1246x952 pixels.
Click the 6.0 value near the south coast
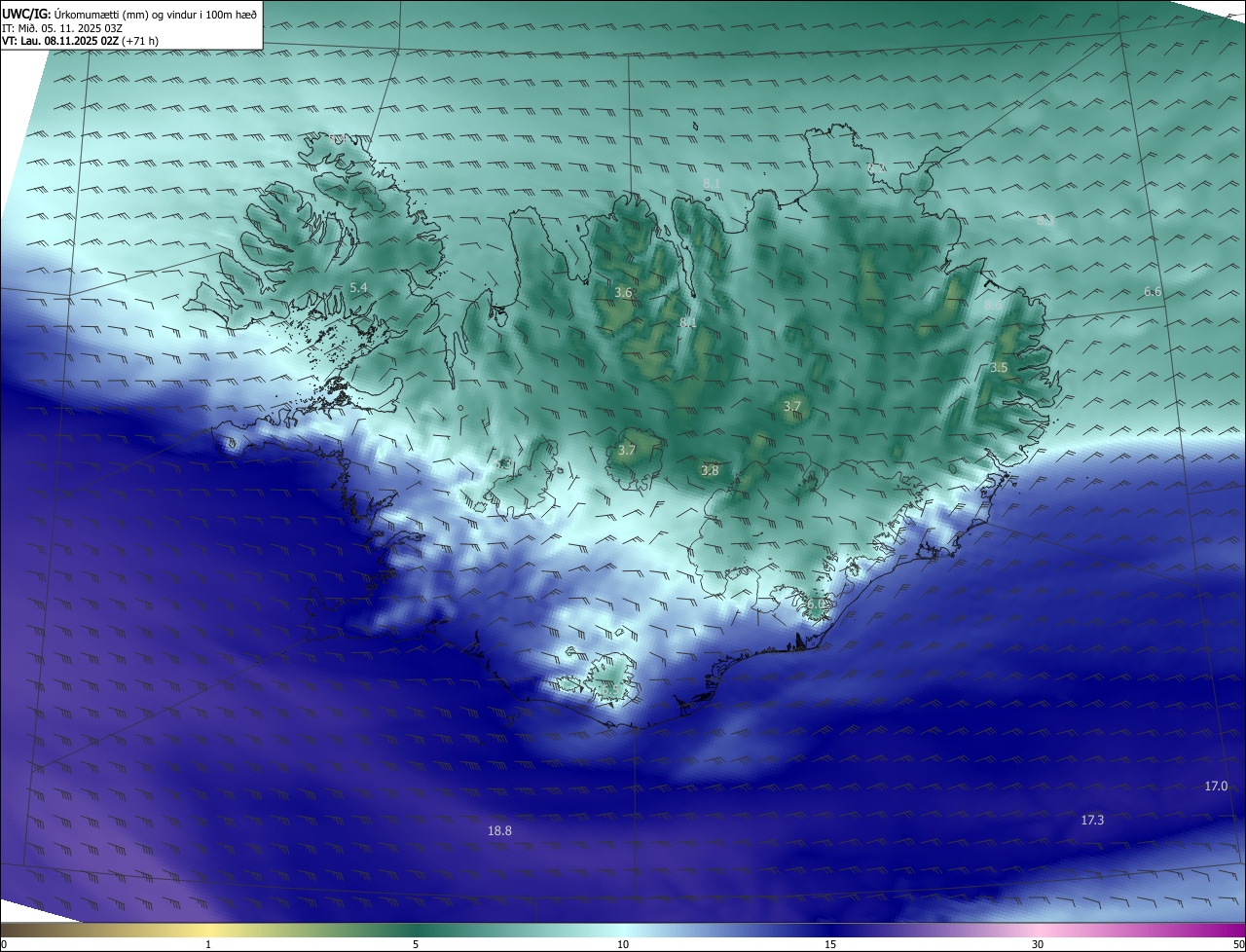click(816, 604)
